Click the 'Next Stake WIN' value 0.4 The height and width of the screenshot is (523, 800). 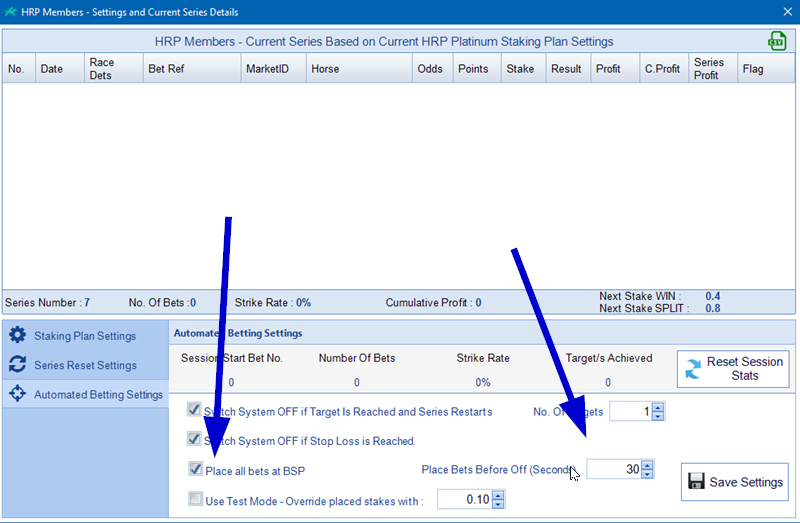pyautogui.click(x=713, y=296)
